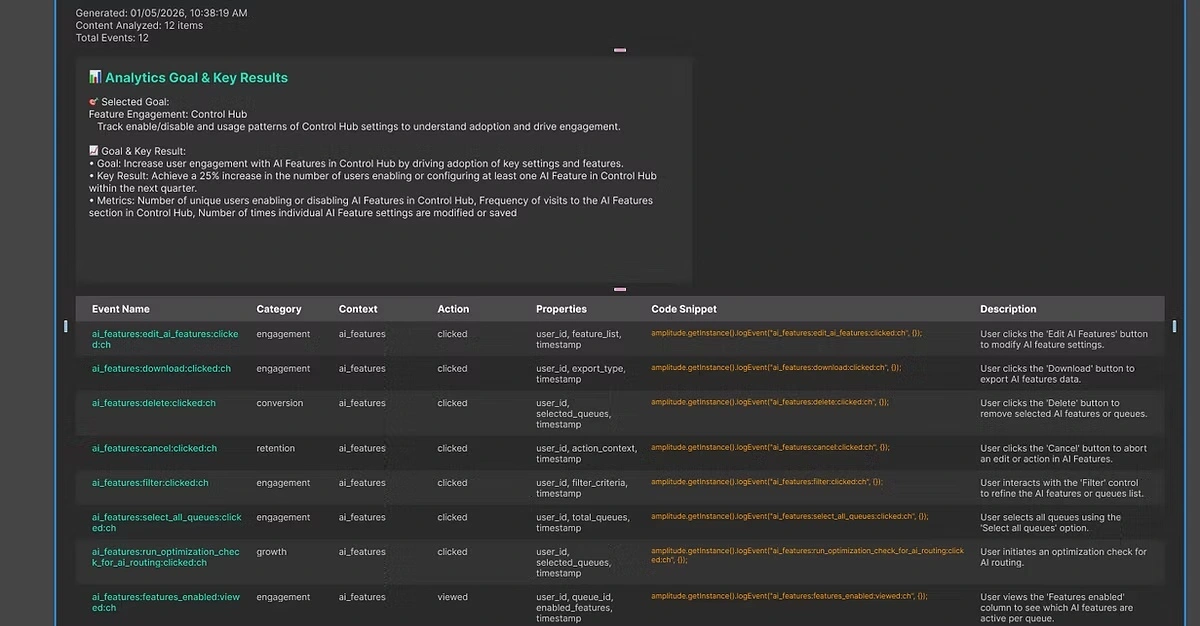
Task: Click the target icon next to Selected Goal
Action: pyautogui.click(x=93, y=102)
